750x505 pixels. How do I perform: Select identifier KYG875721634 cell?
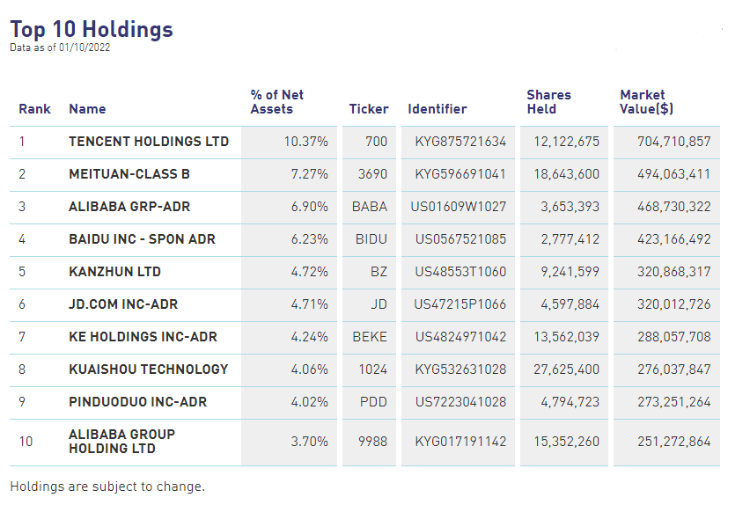(460, 142)
